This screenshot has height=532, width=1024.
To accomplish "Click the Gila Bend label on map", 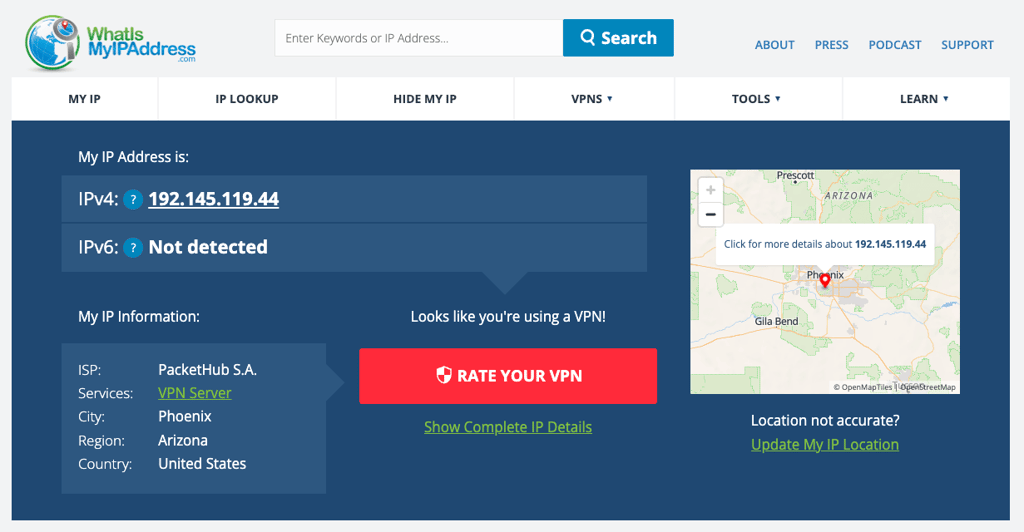I will pyautogui.click(x=776, y=321).
